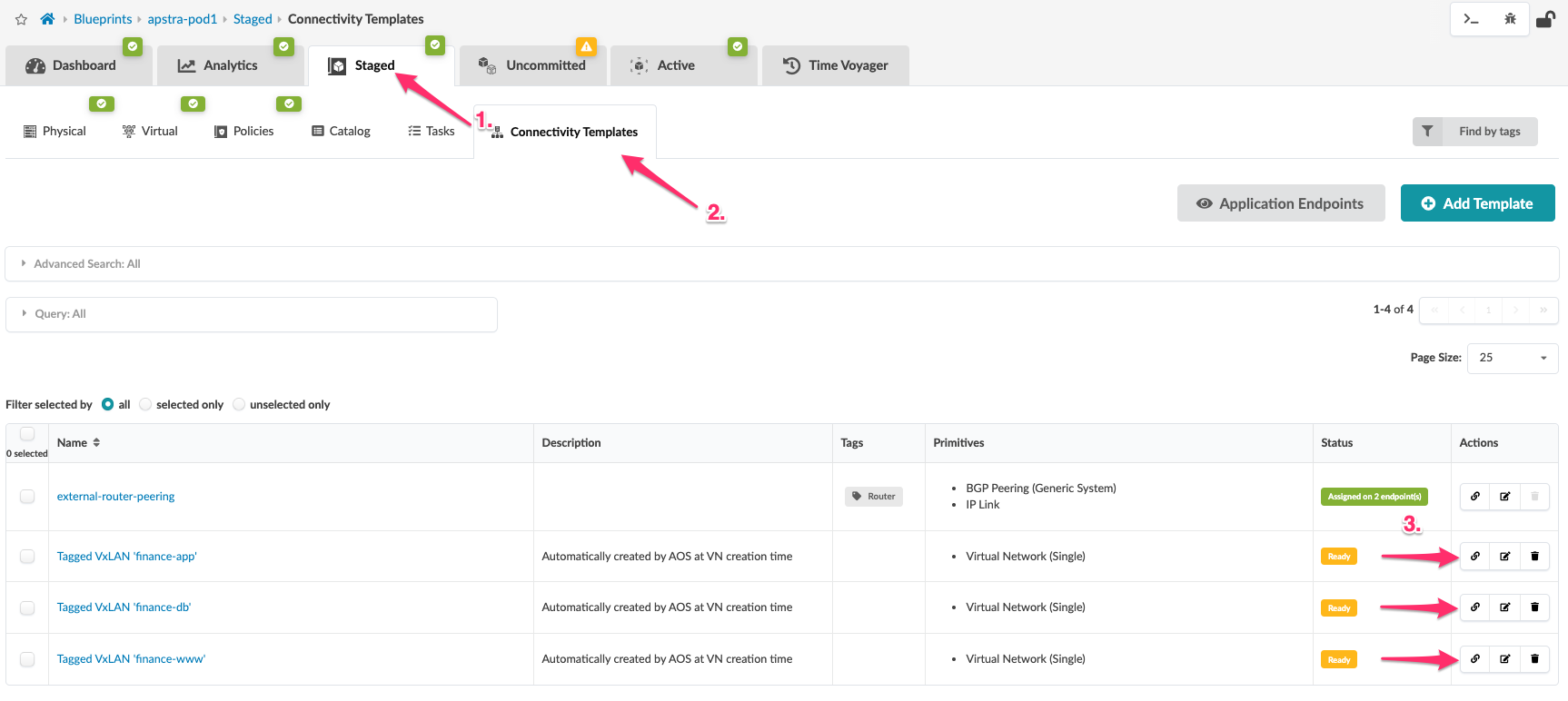1568x701 pixels.
Task: Delete Tagged VxLAN 'finance-app' template
Action: pos(1534,557)
